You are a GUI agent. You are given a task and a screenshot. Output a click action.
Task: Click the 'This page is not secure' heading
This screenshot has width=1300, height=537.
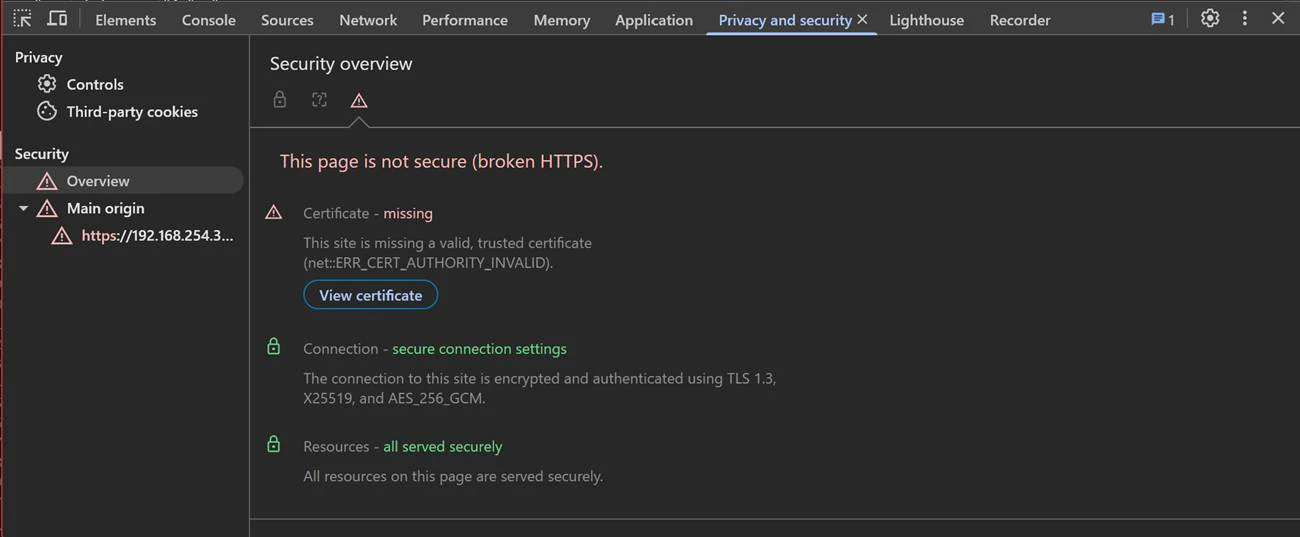pyautogui.click(x=441, y=161)
